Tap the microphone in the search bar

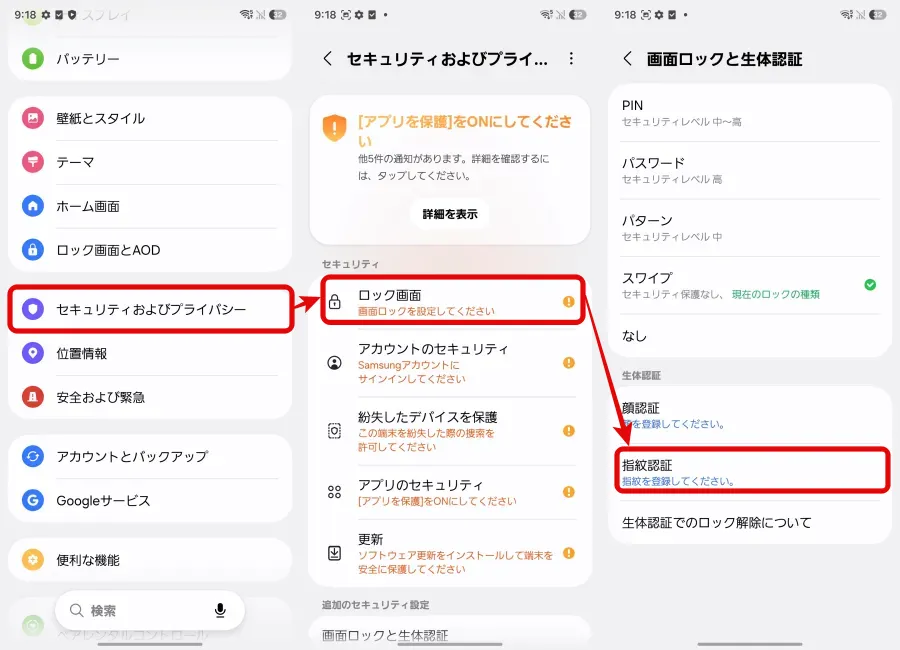pyautogui.click(x=220, y=610)
